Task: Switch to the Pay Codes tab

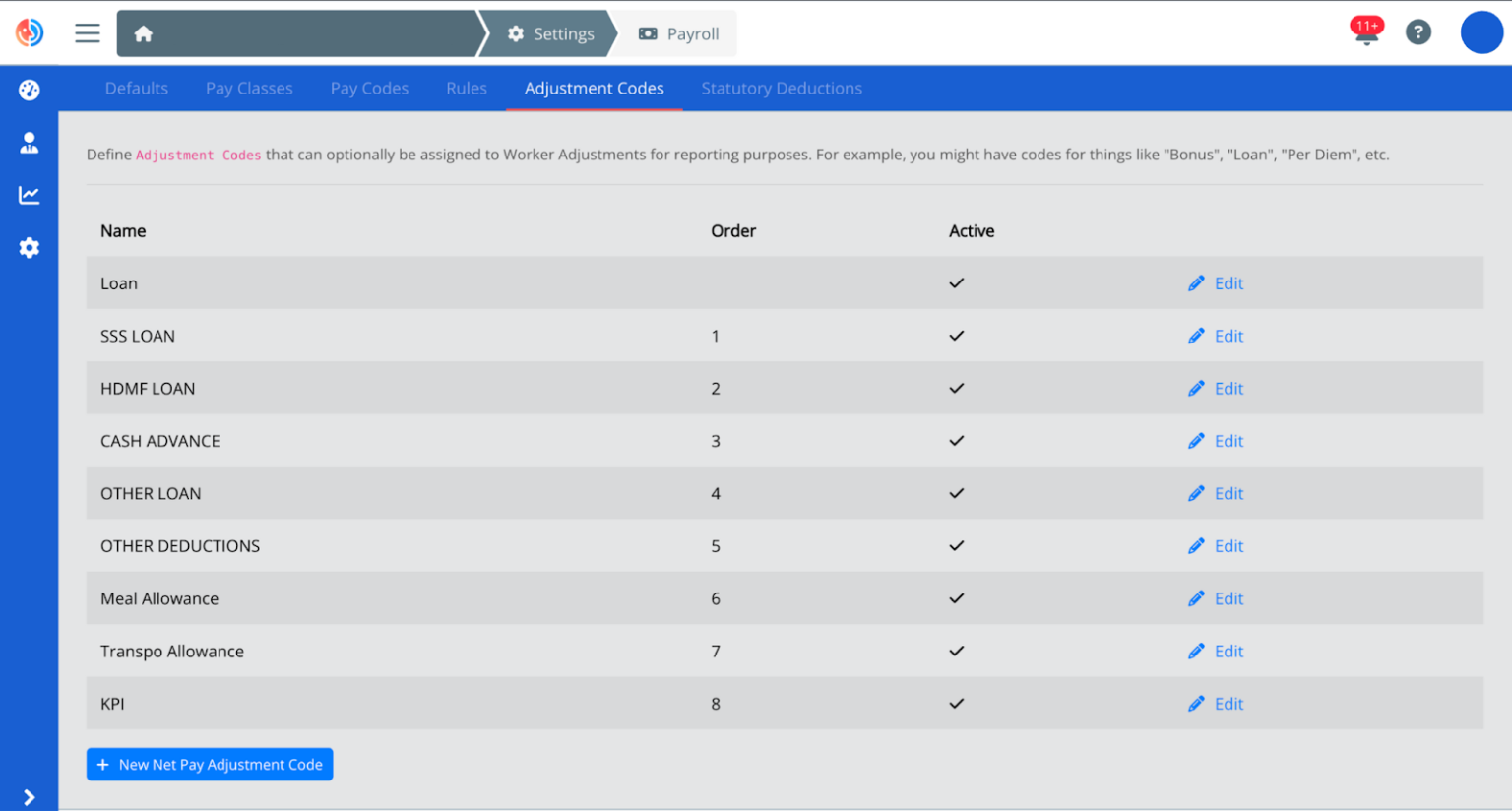Action: click(x=369, y=89)
